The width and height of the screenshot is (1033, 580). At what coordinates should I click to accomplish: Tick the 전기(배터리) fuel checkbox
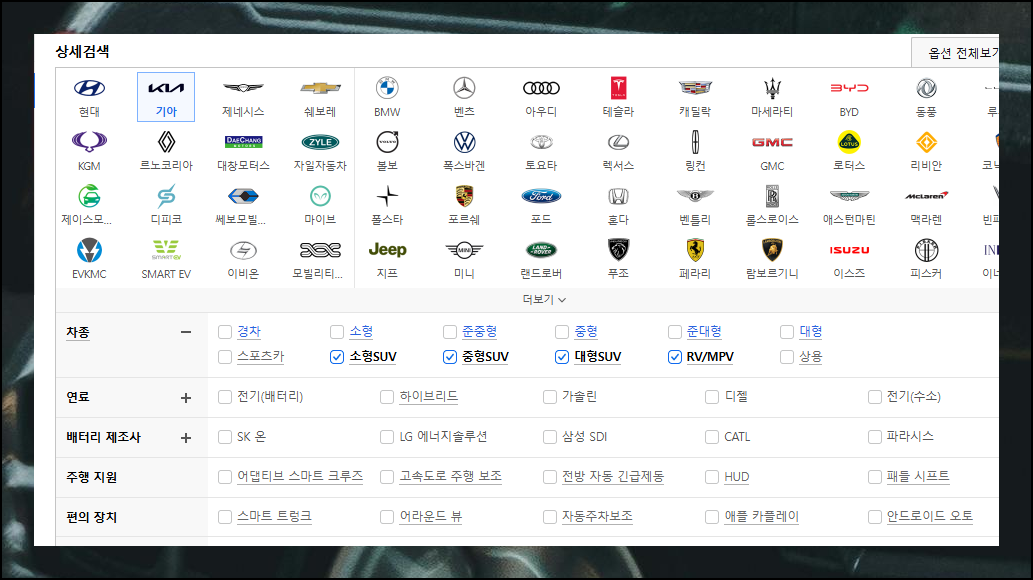[225, 397]
